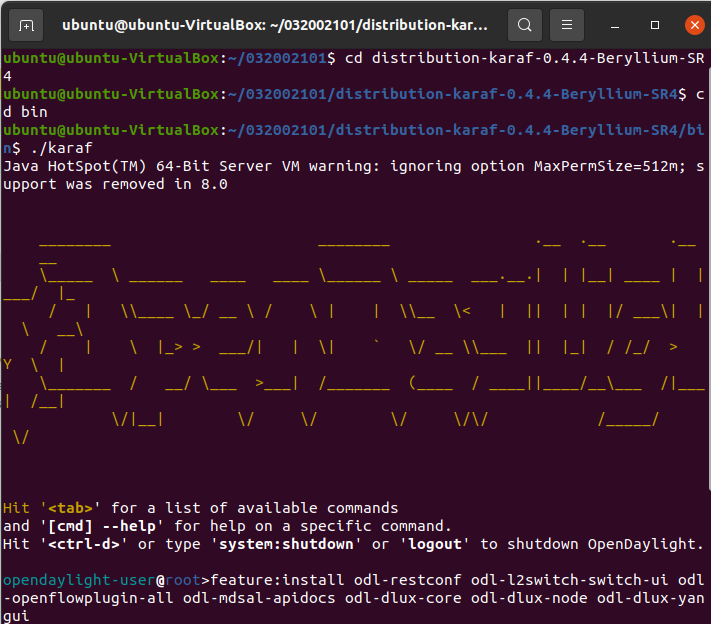Minimize the terminal window

(615, 25)
